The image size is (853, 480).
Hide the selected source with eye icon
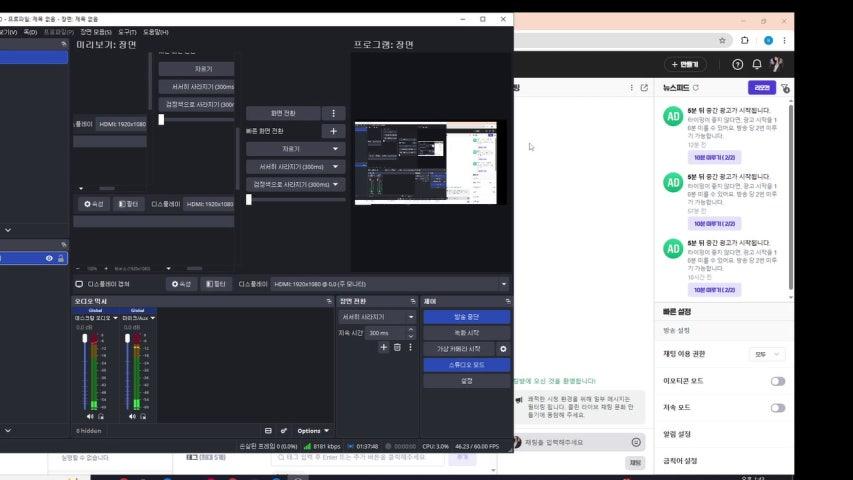pos(49,259)
